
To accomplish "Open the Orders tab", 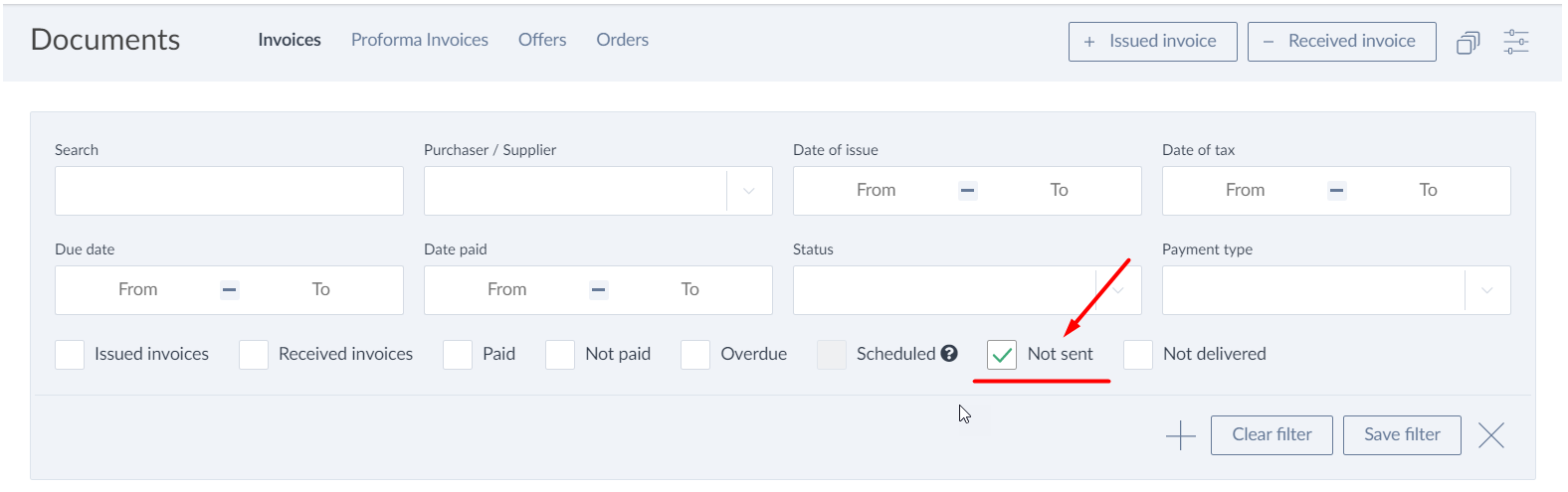I will (x=623, y=40).
